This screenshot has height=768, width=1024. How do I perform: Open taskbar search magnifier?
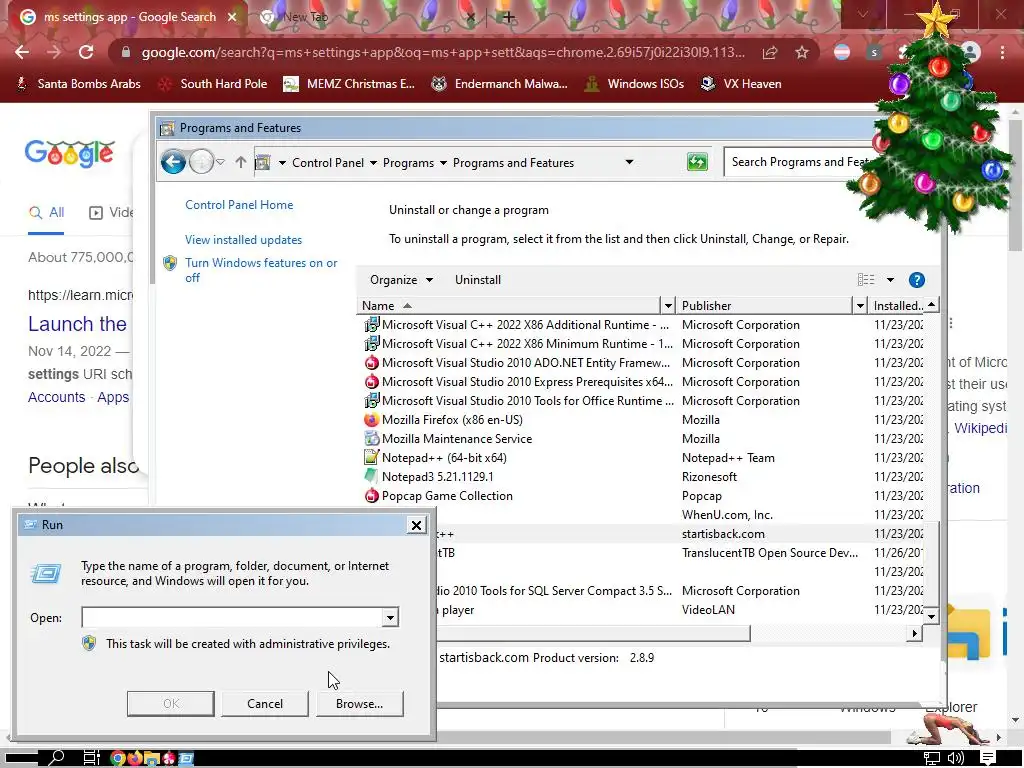tap(57, 758)
